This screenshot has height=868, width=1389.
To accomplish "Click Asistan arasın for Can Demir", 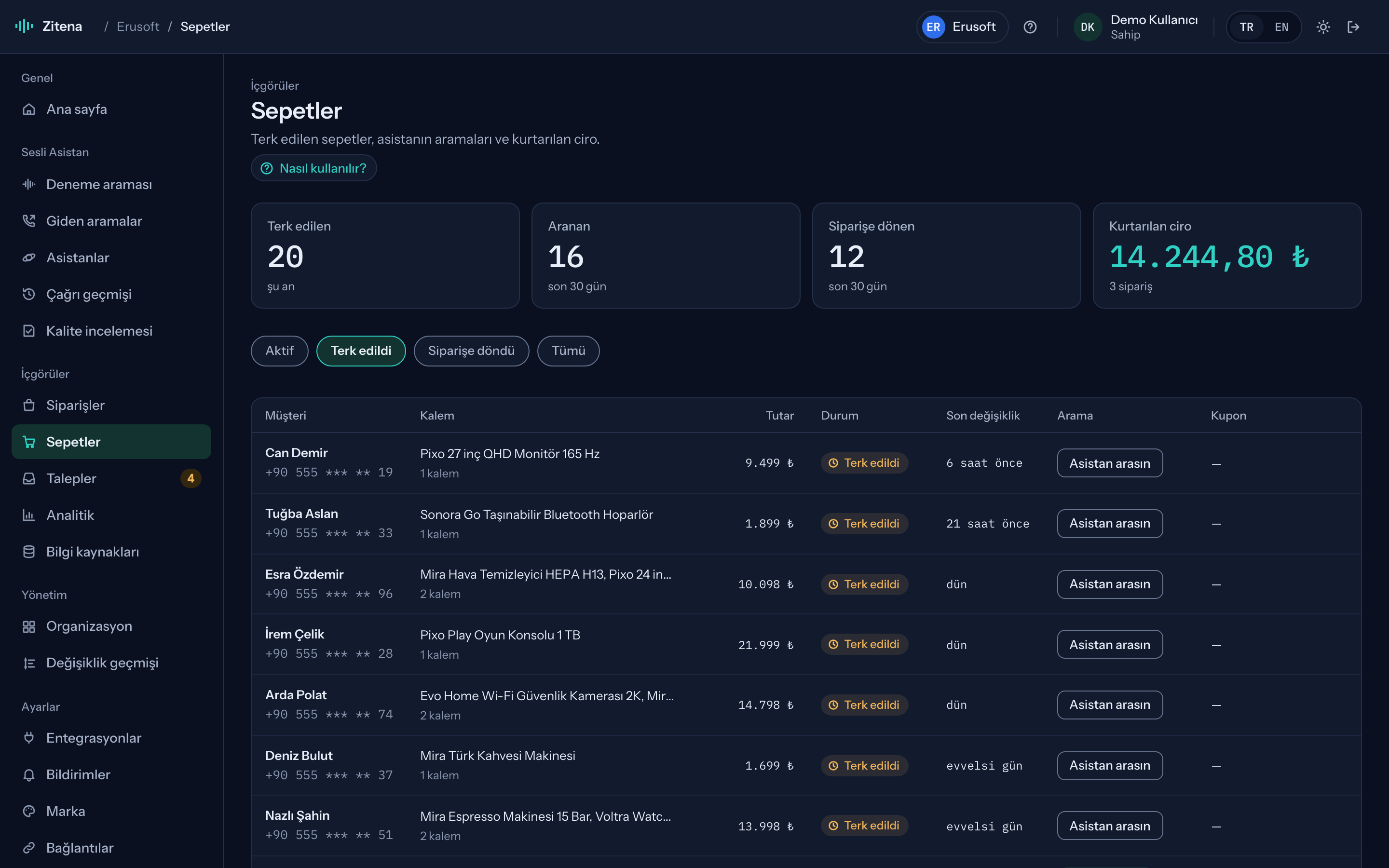I will (x=1109, y=463).
